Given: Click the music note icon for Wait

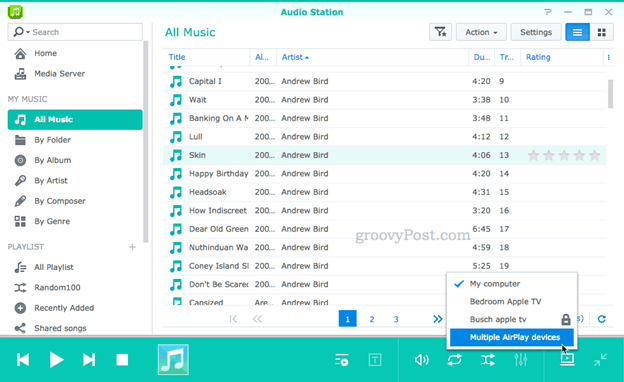Looking at the screenshot, I should 176,100.
